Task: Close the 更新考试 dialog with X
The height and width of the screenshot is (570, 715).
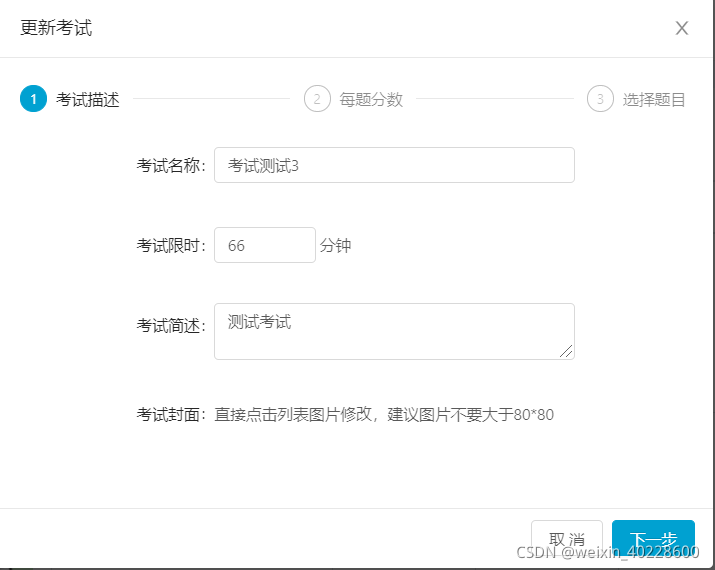Action: coord(682,28)
